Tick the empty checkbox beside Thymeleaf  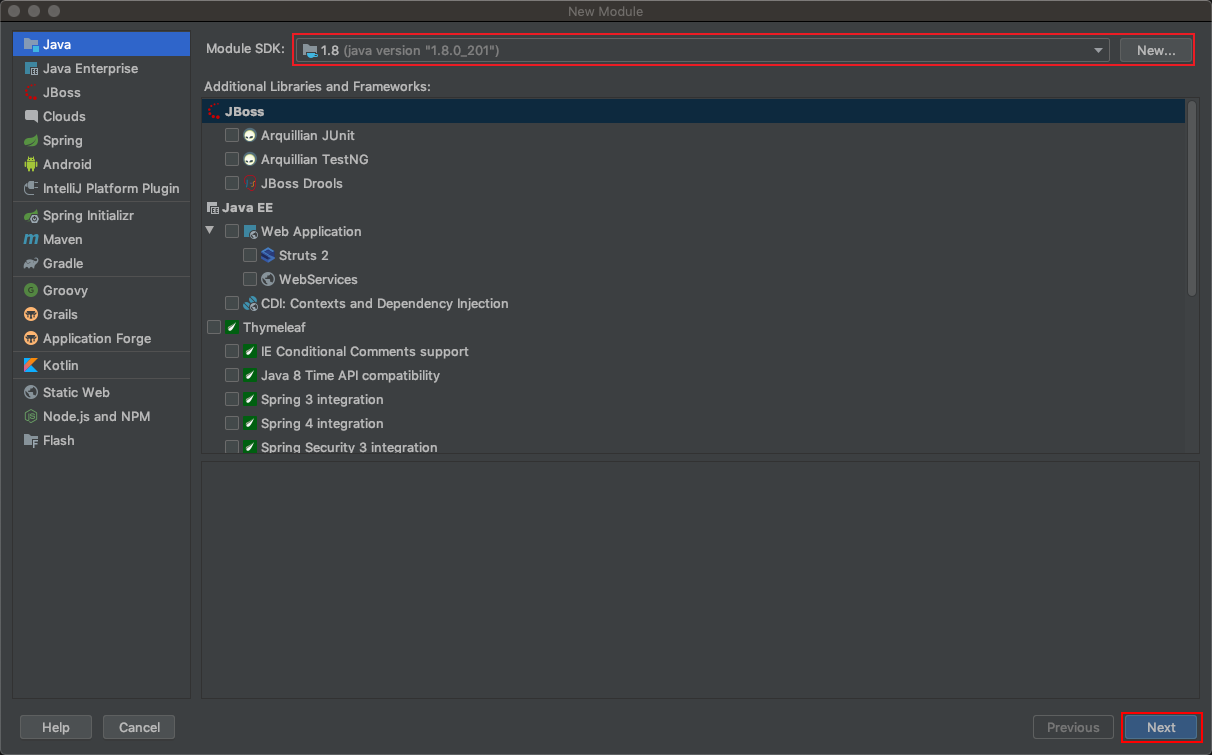(x=214, y=327)
